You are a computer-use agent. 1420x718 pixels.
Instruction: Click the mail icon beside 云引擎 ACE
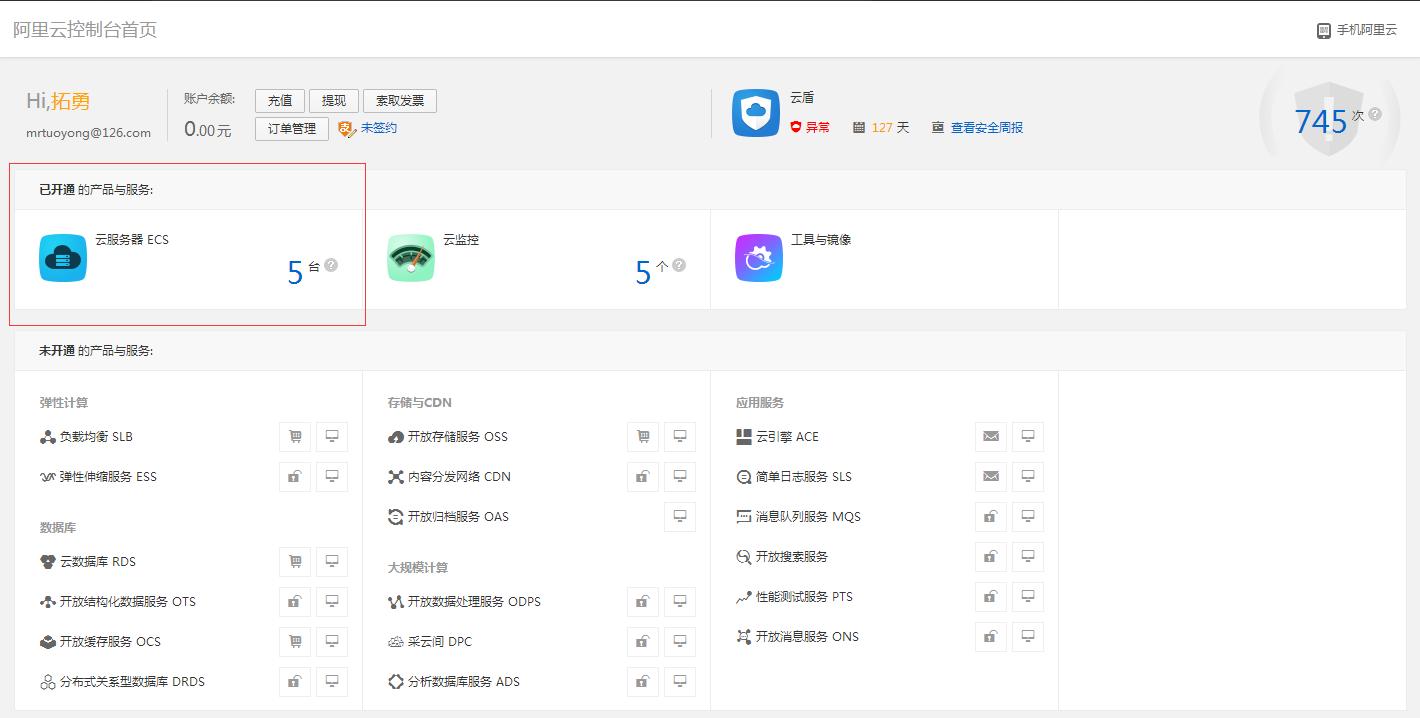pyautogui.click(x=990, y=436)
